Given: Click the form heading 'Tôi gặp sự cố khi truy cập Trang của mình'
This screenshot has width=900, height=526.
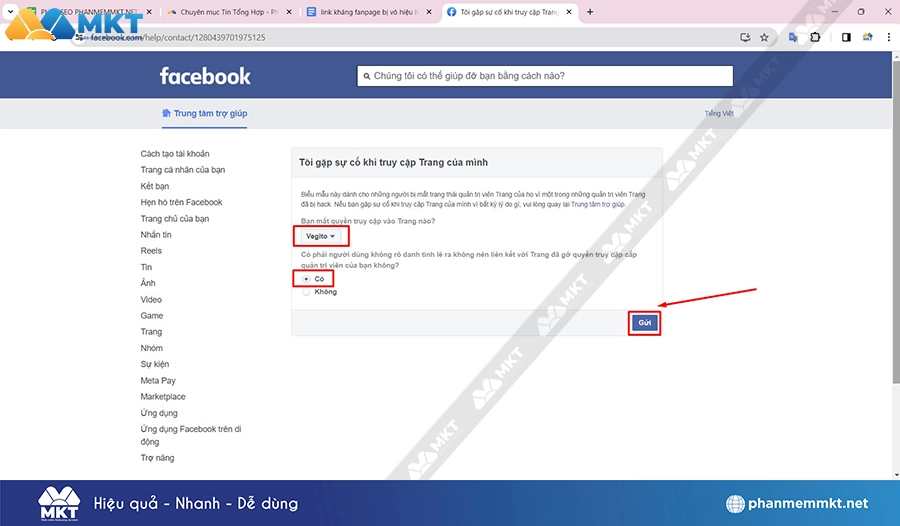Looking at the screenshot, I should coord(393,163).
